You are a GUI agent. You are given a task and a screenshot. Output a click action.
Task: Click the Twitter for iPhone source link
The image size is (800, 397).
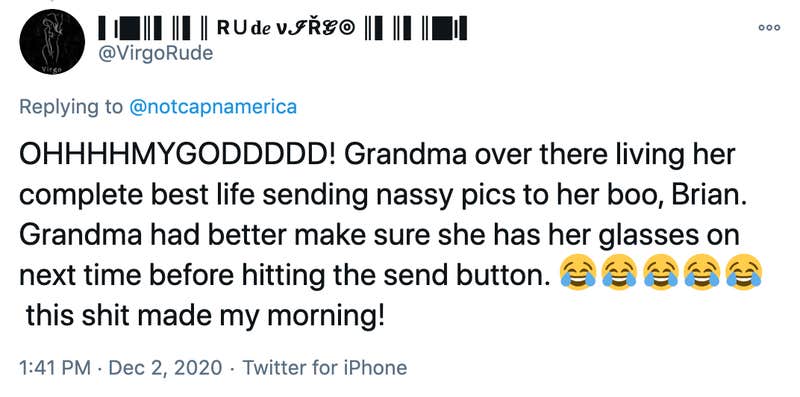pyautogui.click(x=324, y=367)
